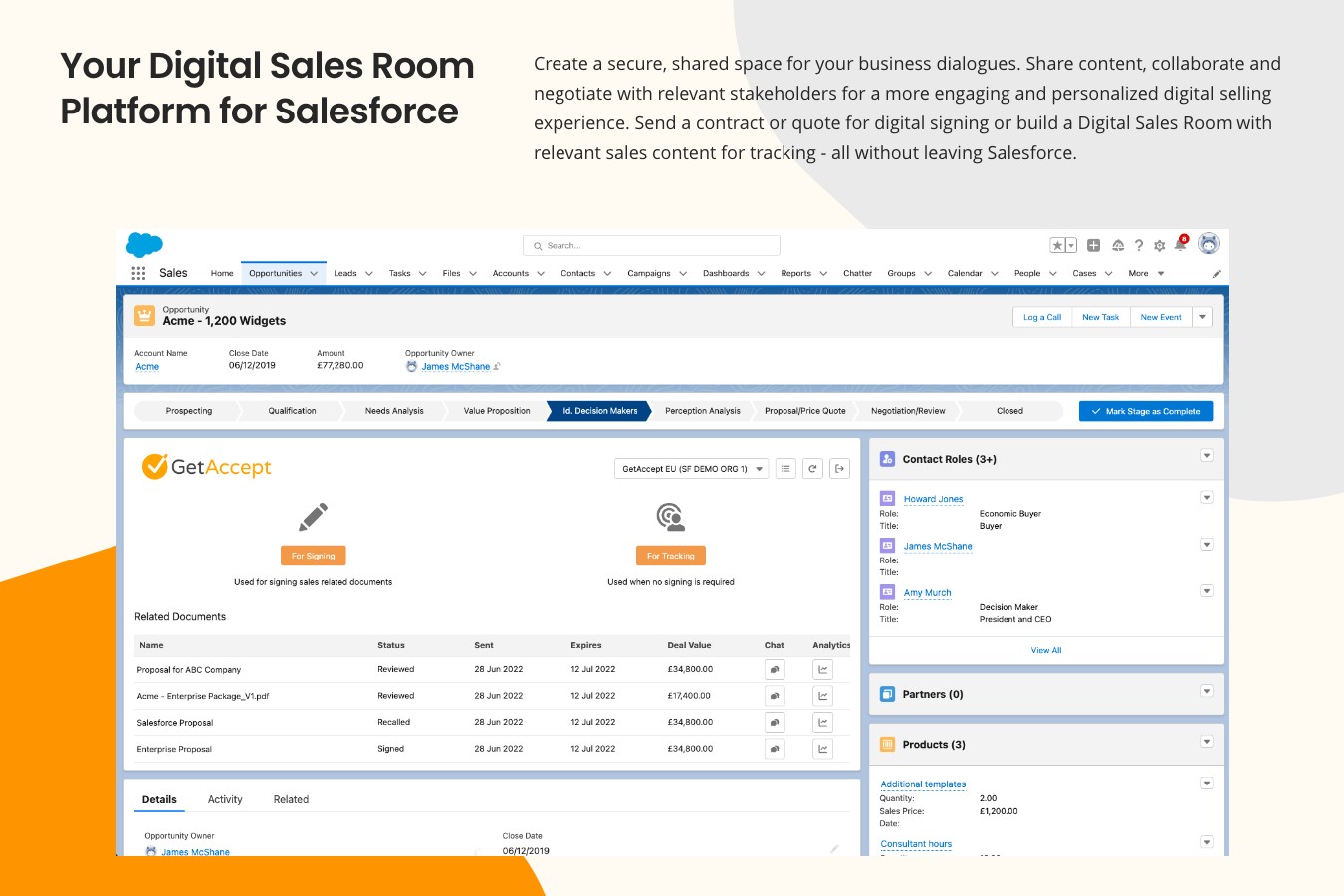This screenshot has width=1344, height=896.
Task: Open the Reports navigation tab
Action: pos(795,273)
